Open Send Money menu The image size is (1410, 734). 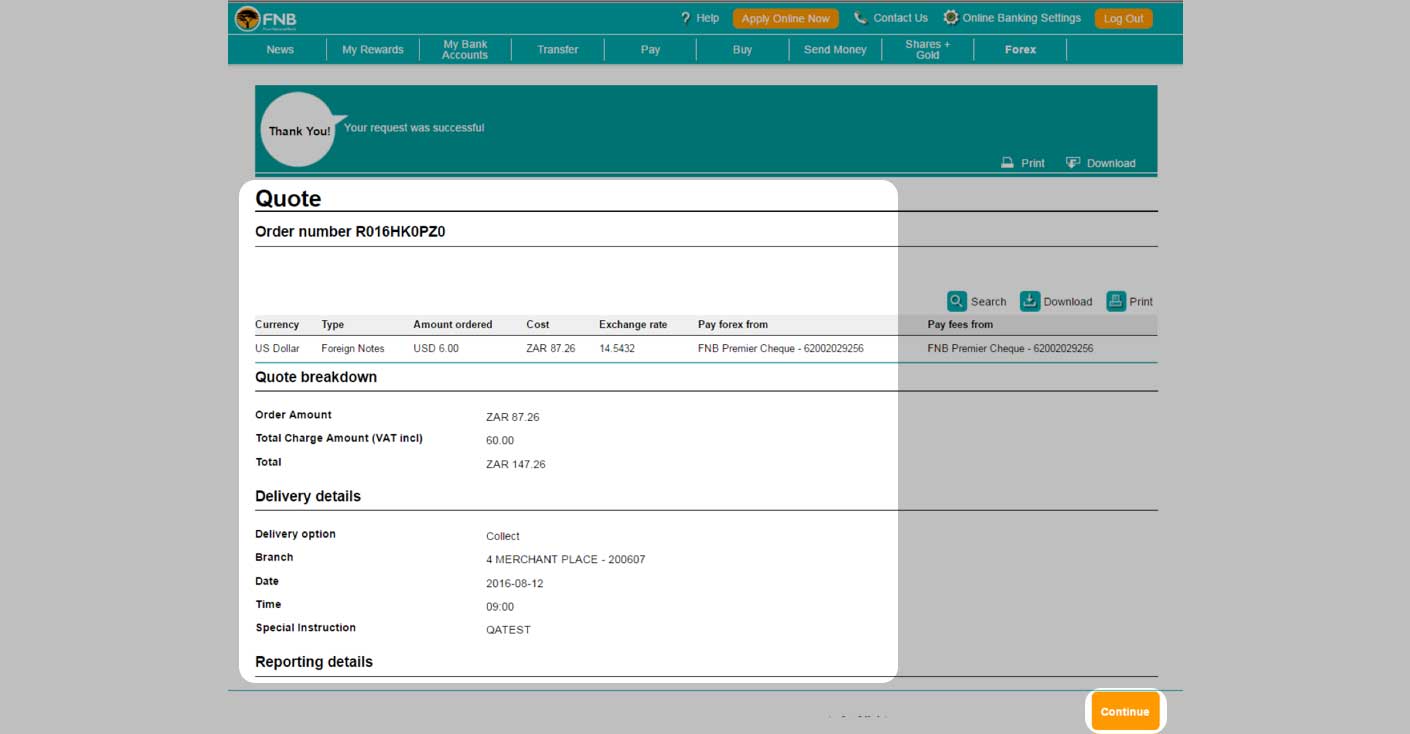coord(836,50)
